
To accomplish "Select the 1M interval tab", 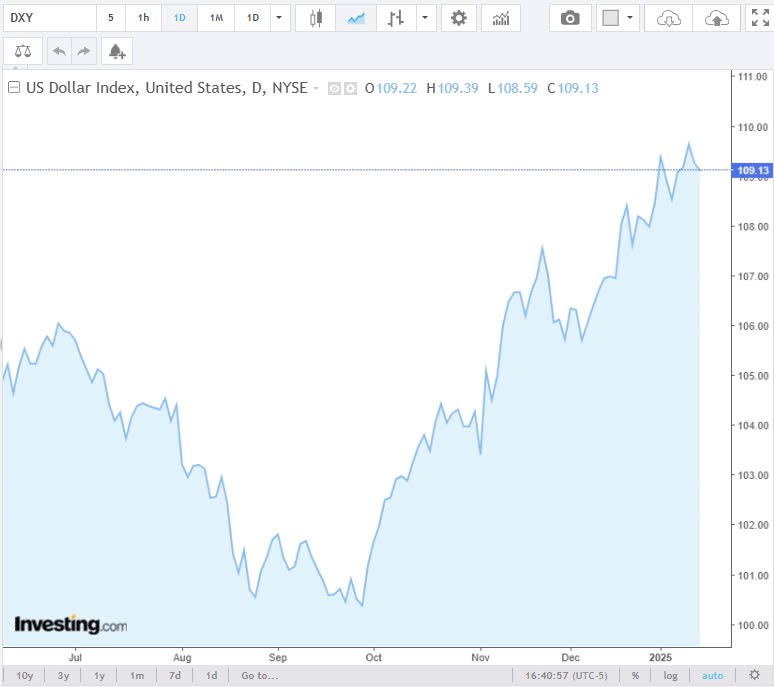I will click(x=216, y=18).
